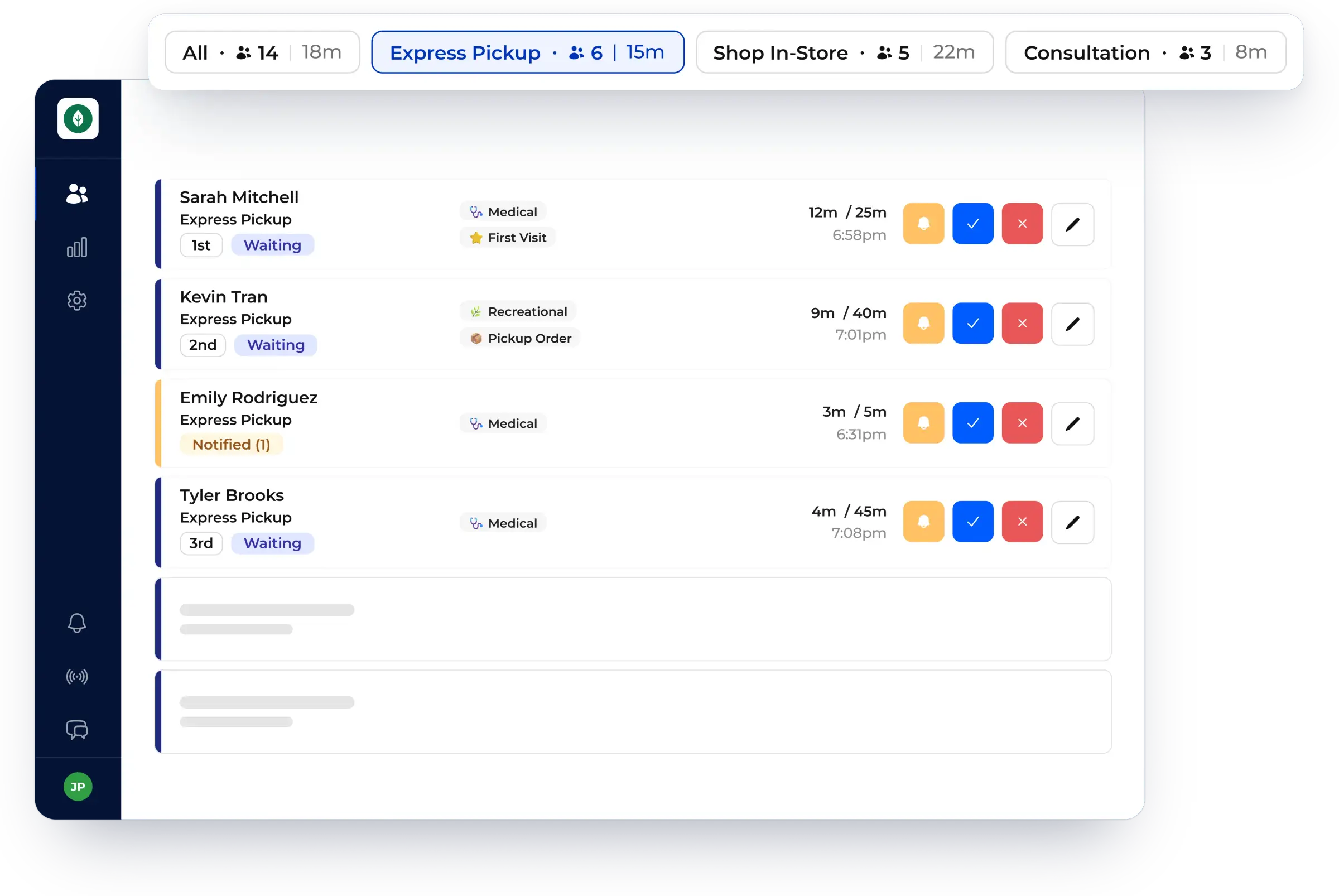Image resolution: width=1339 pixels, height=896 pixels.
Task: Click the 6:58pm check-in time
Action: [x=859, y=235]
